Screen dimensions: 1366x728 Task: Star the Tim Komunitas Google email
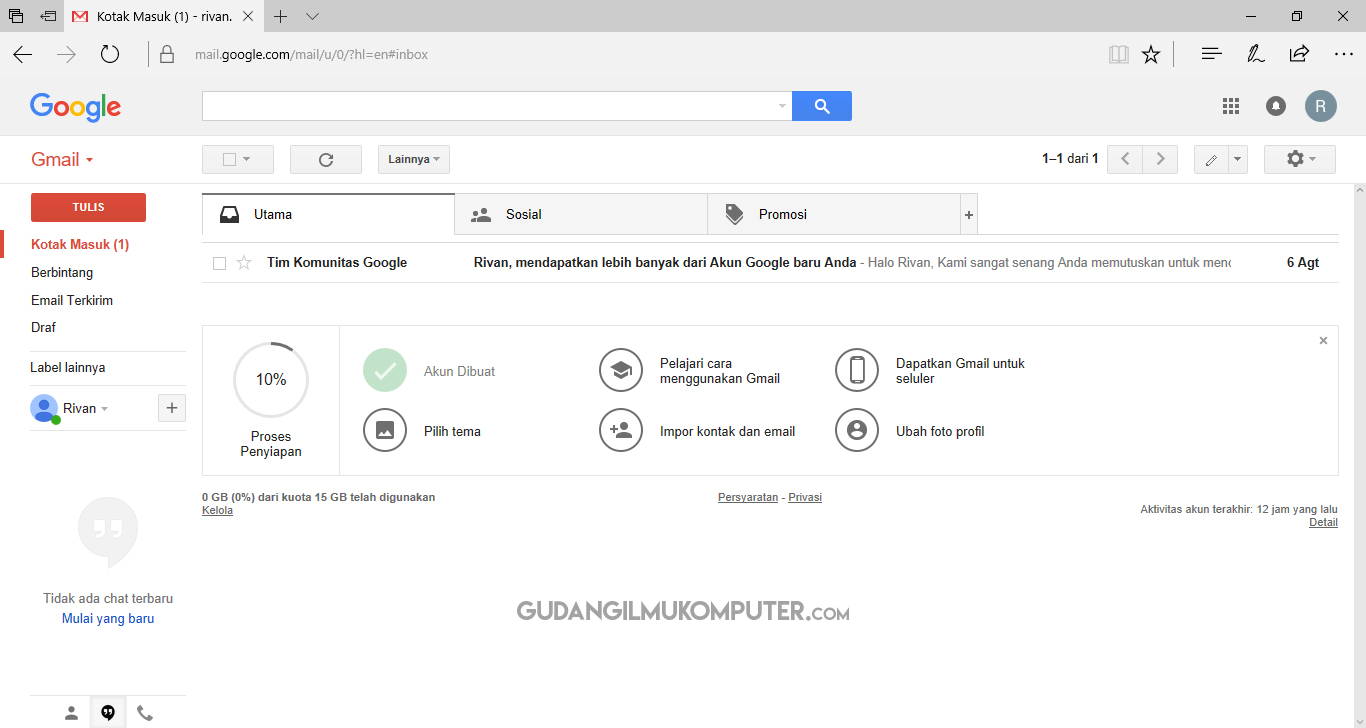pyautogui.click(x=244, y=263)
